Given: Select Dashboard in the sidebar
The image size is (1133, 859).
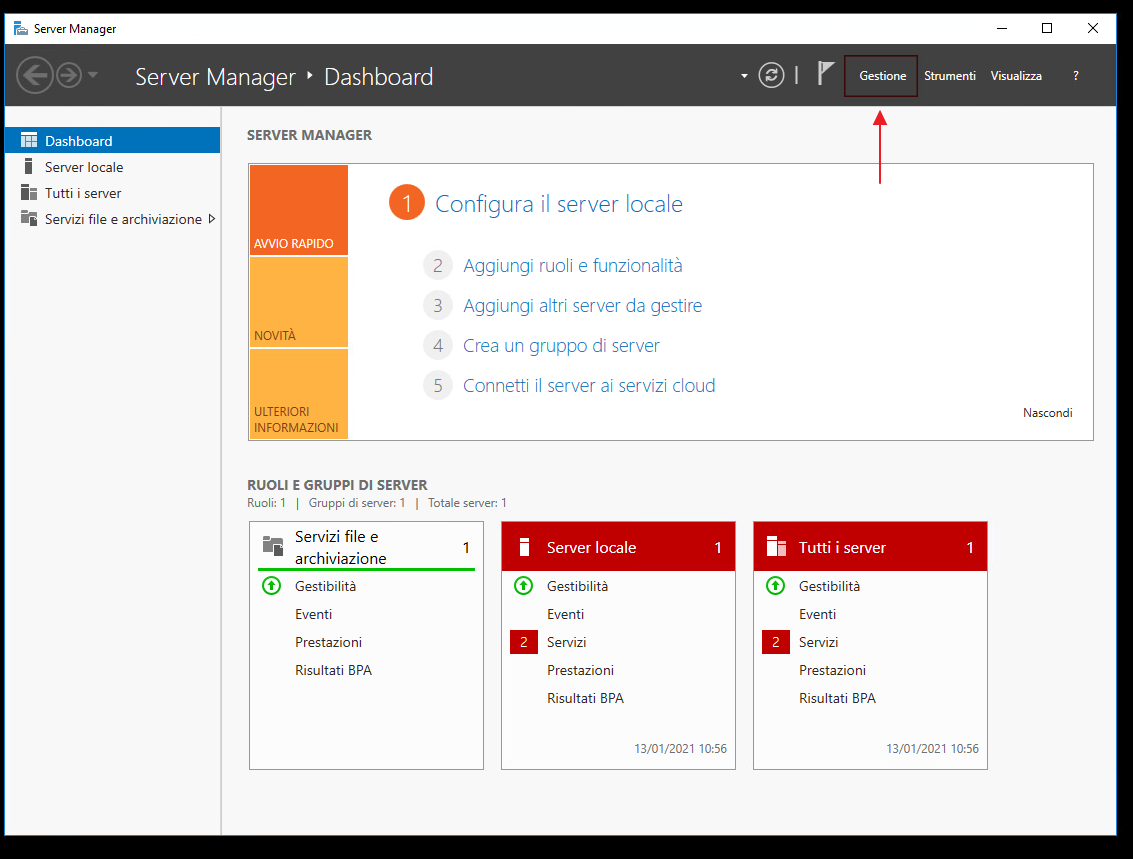Looking at the screenshot, I should coord(113,140).
